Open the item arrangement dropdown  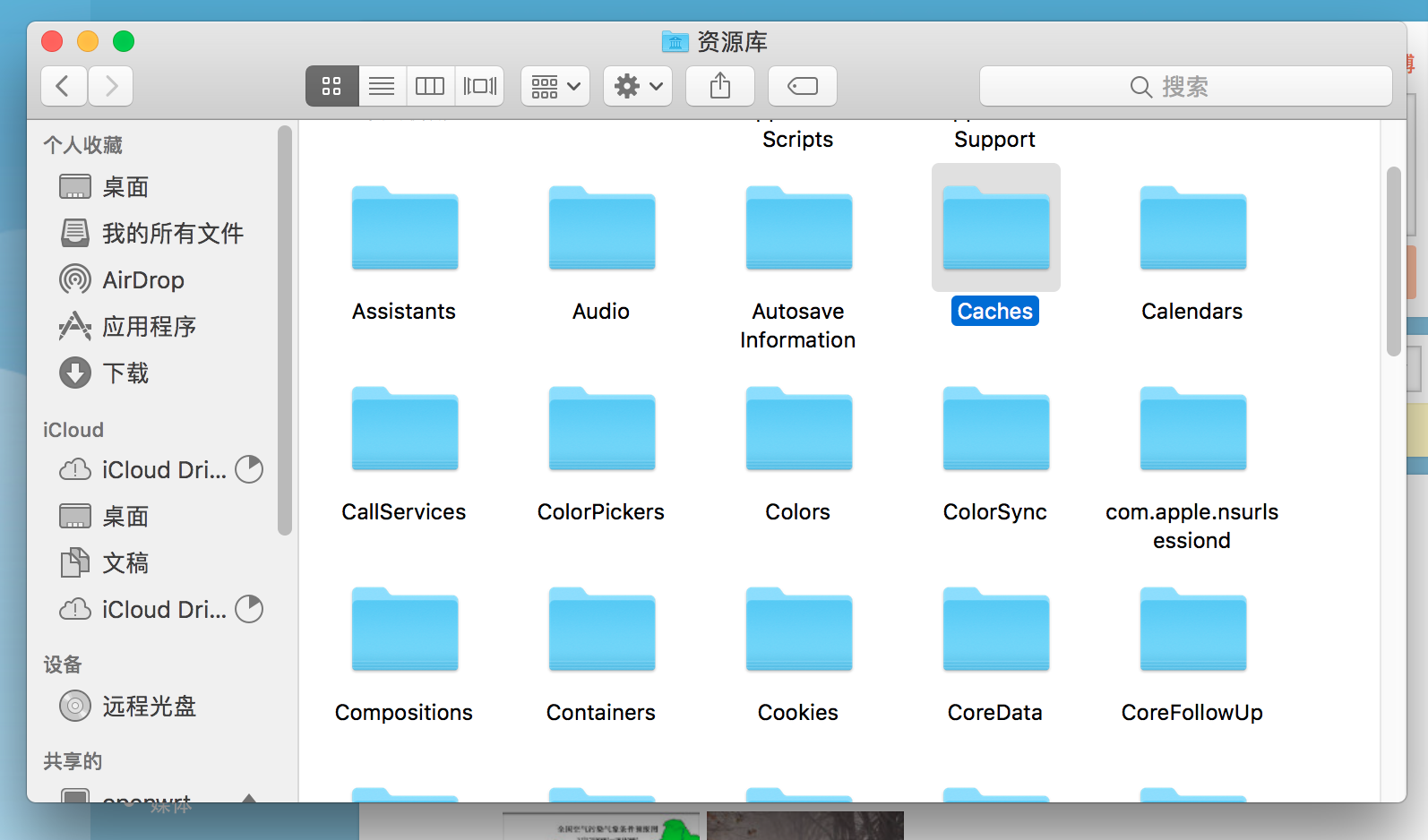click(x=555, y=86)
